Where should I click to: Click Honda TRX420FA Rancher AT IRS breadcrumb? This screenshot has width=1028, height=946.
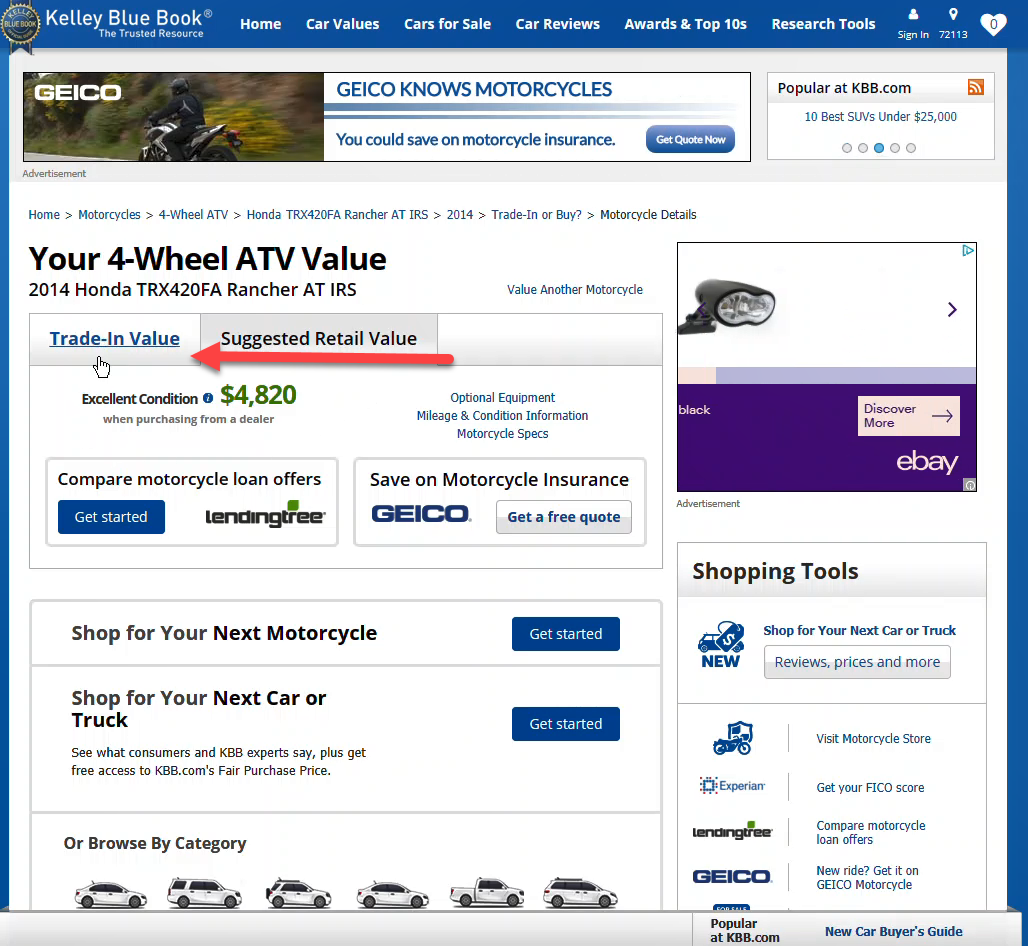pos(337,215)
